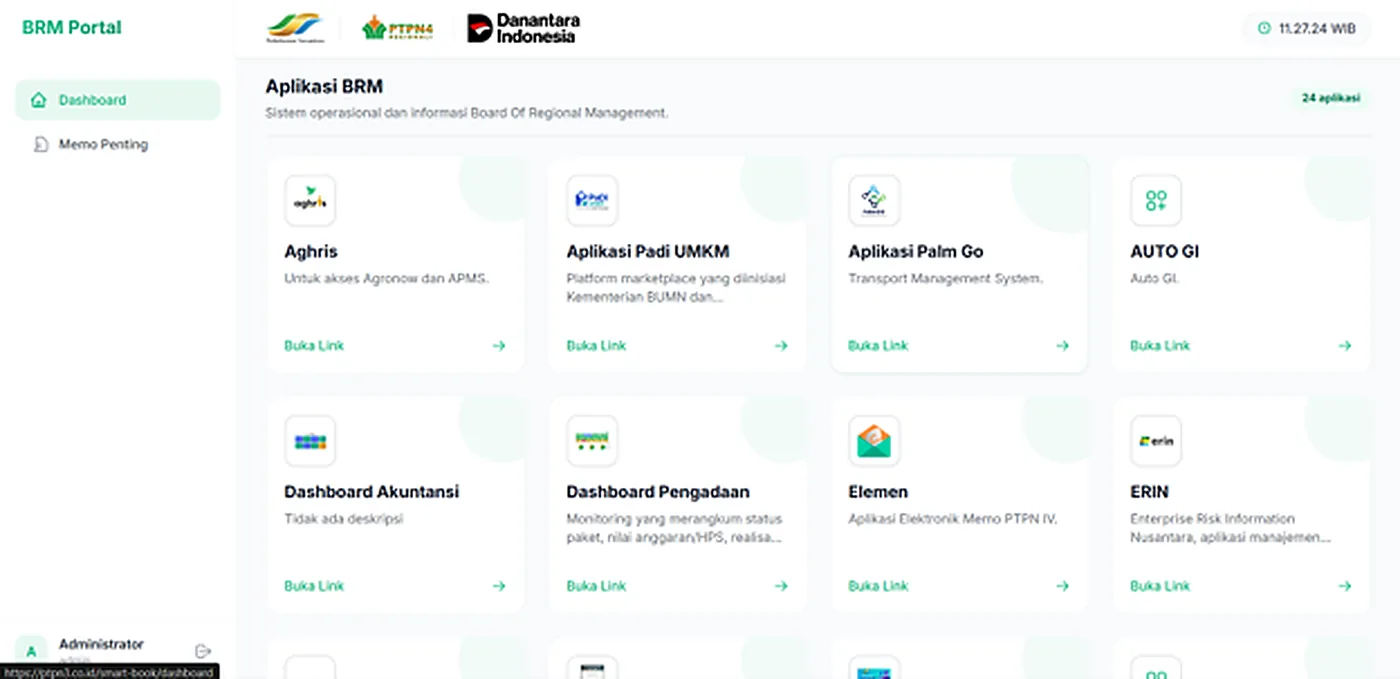Click the 11.27.24 WIB time display
1400x679 pixels.
coord(1317,29)
